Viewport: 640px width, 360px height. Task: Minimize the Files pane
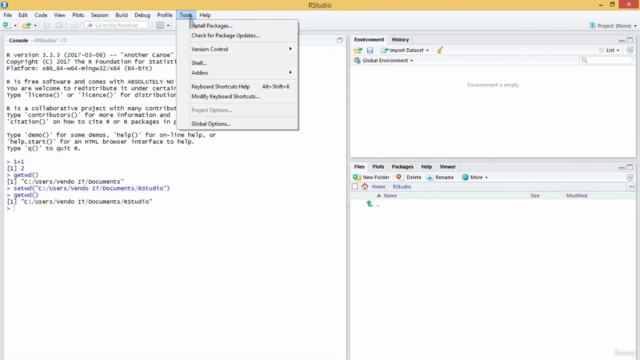621,167
